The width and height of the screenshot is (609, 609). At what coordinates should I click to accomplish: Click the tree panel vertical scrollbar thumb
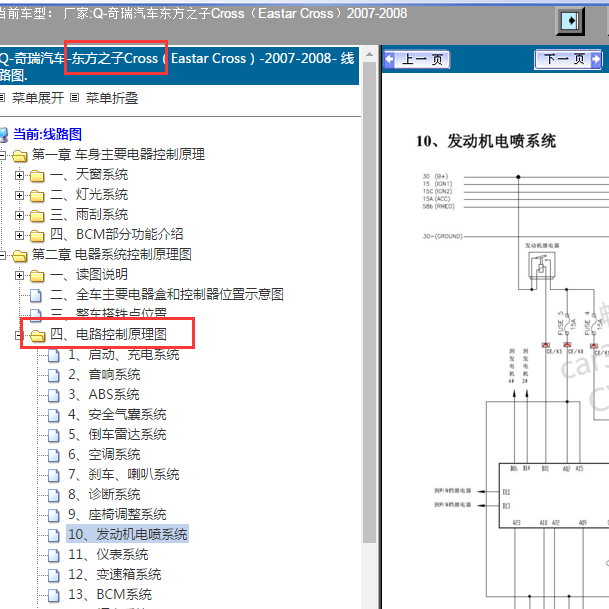point(369,303)
